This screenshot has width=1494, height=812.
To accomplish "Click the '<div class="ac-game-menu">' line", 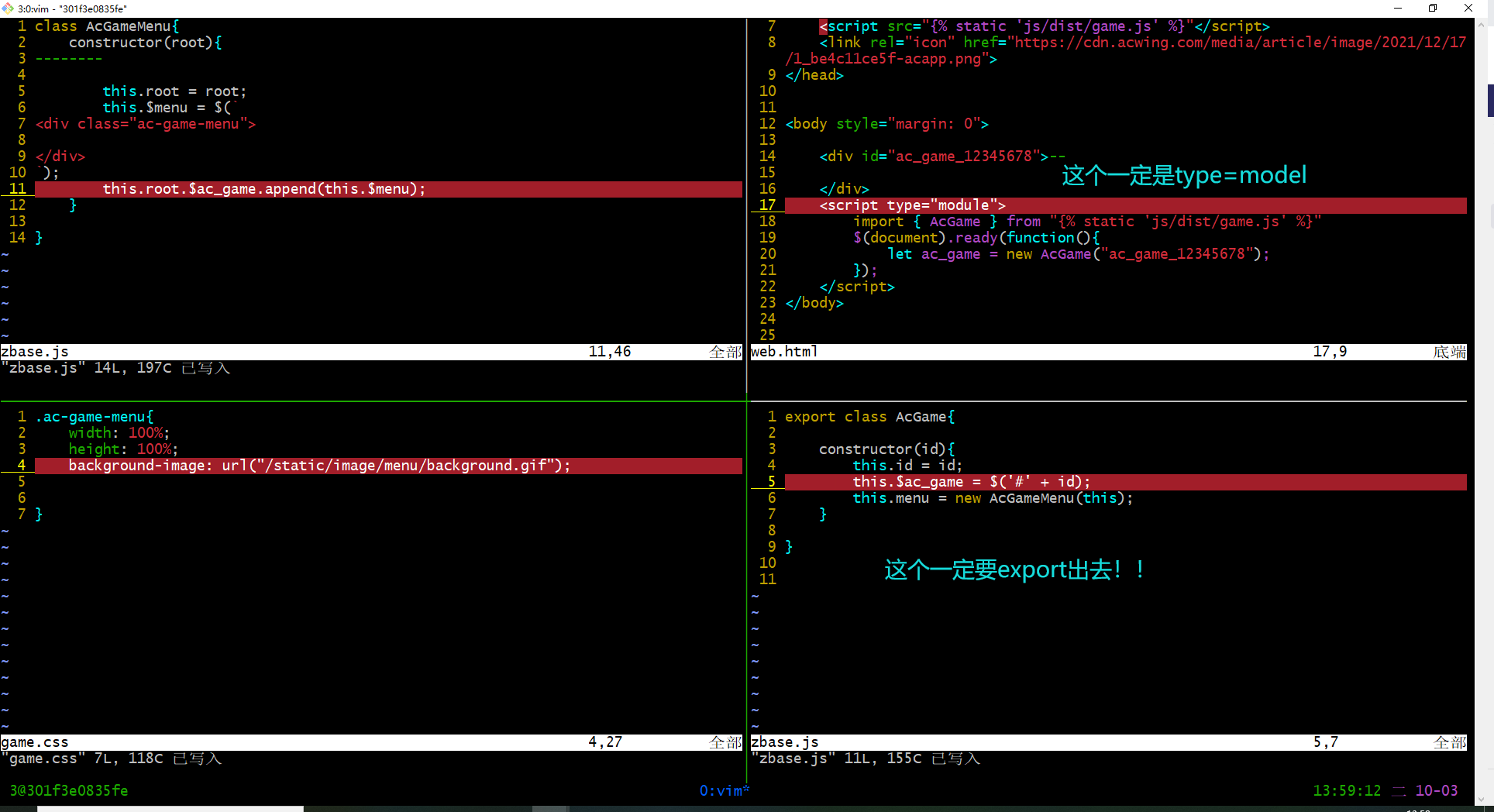I will click(146, 124).
